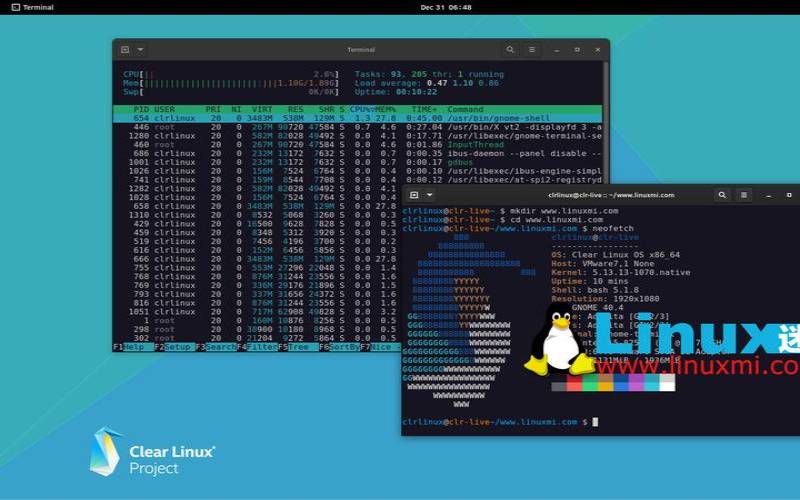Click the cursor at the bottom prompt
800x500 pixels.
pyautogui.click(x=595, y=422)
